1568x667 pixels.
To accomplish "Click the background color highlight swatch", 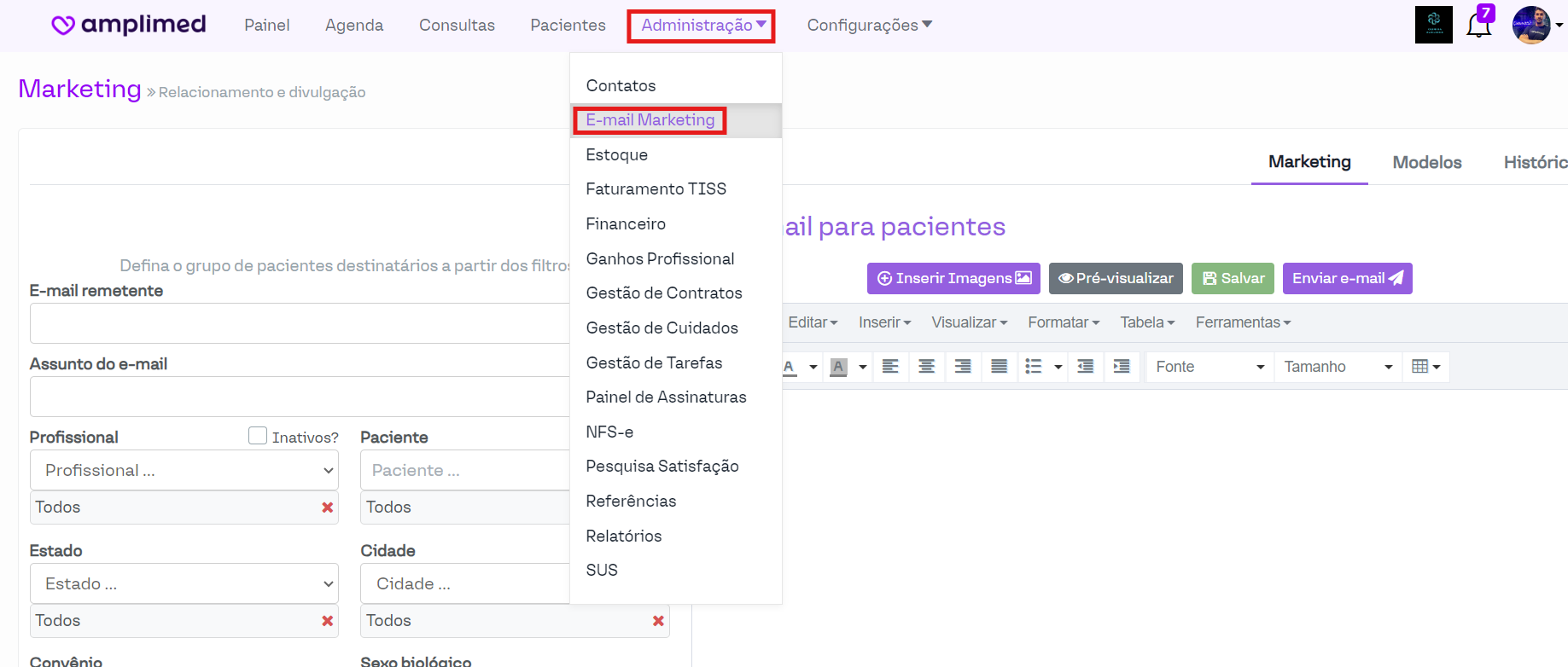I will 839,367.
